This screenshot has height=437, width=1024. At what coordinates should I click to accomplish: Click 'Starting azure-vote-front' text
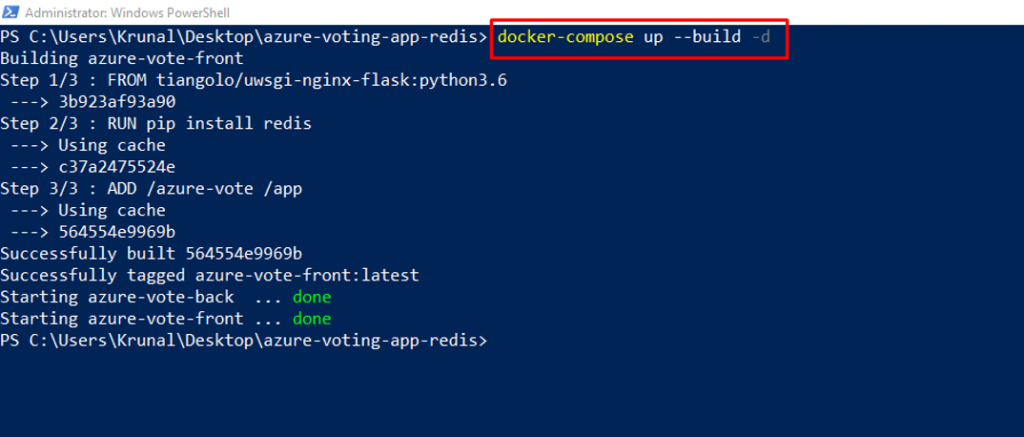[121, 319]
